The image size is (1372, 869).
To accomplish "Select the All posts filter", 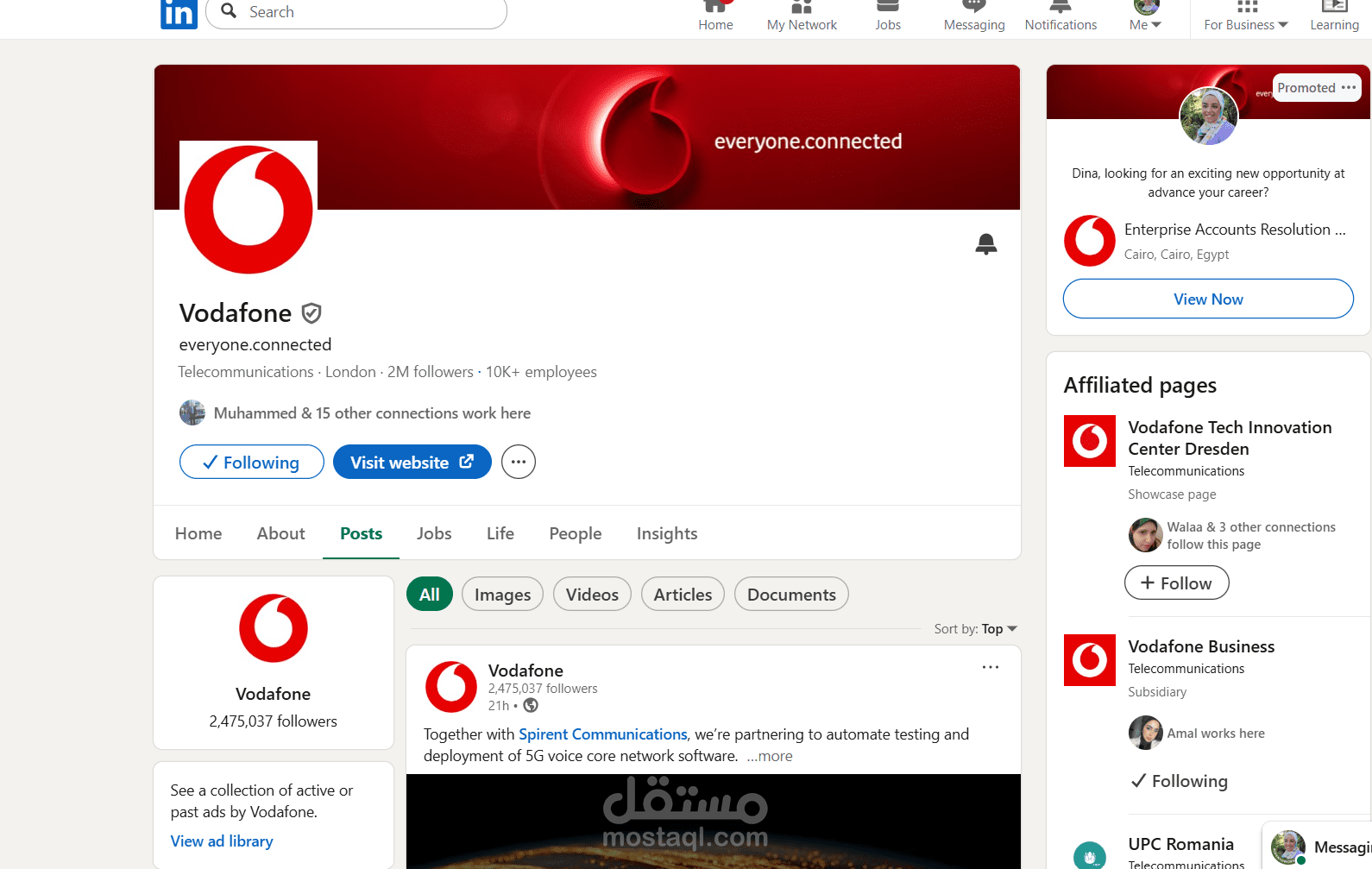I will pyautogui.click(x=430, y=594).
